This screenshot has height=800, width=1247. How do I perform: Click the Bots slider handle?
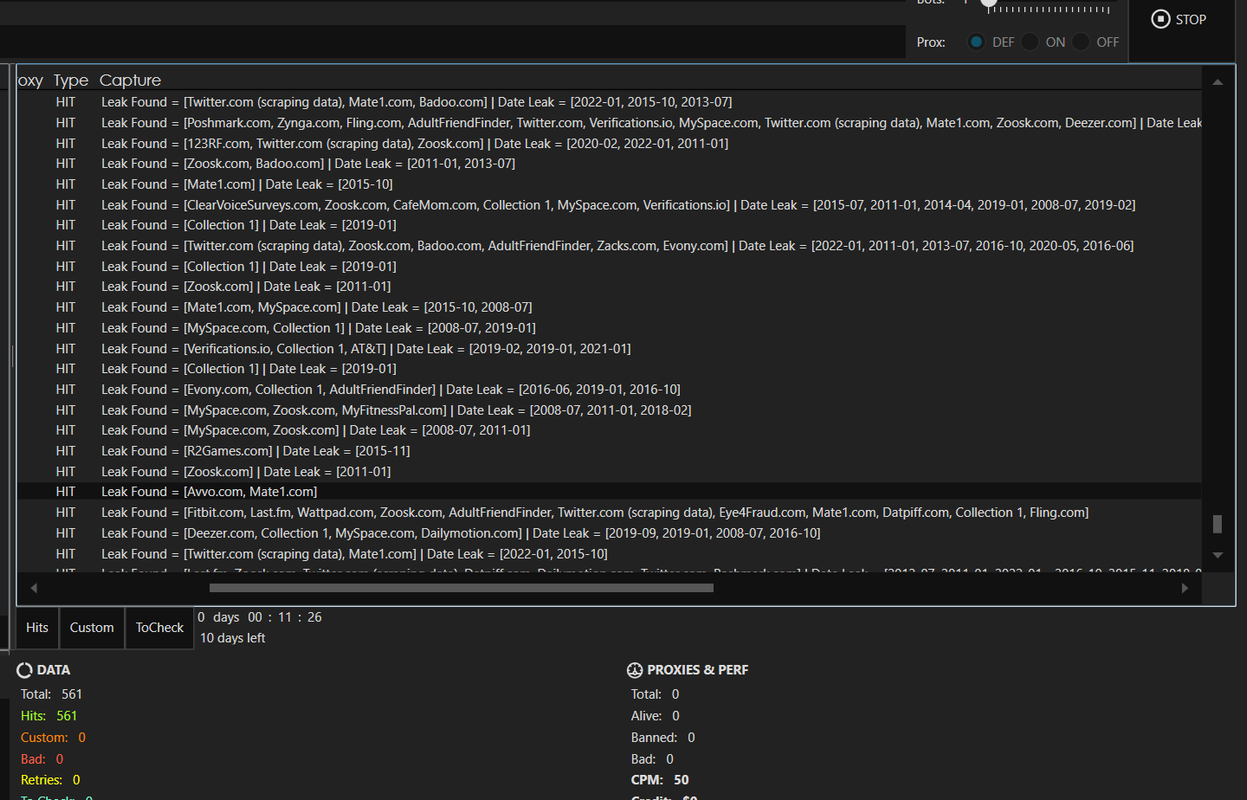(x=989, y=3)
